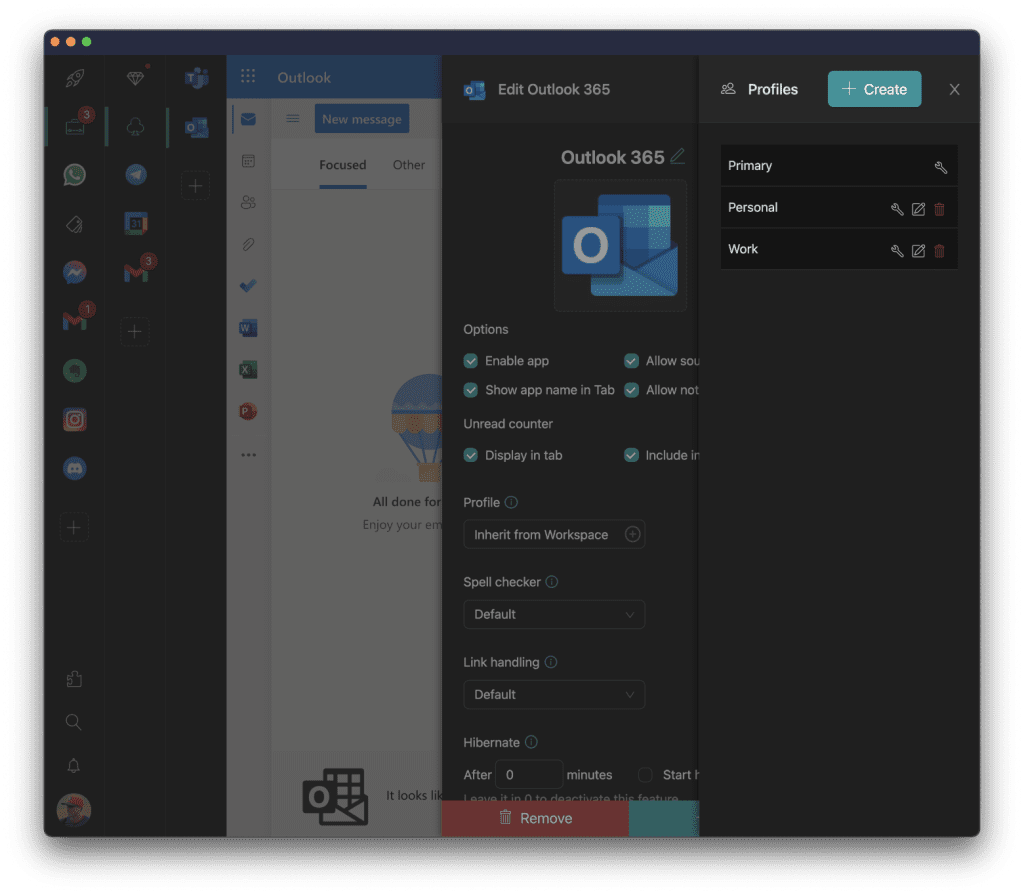1024x895 pixels.
Task: Uncheck the Enable app checkbox
Action: (470, 360)
